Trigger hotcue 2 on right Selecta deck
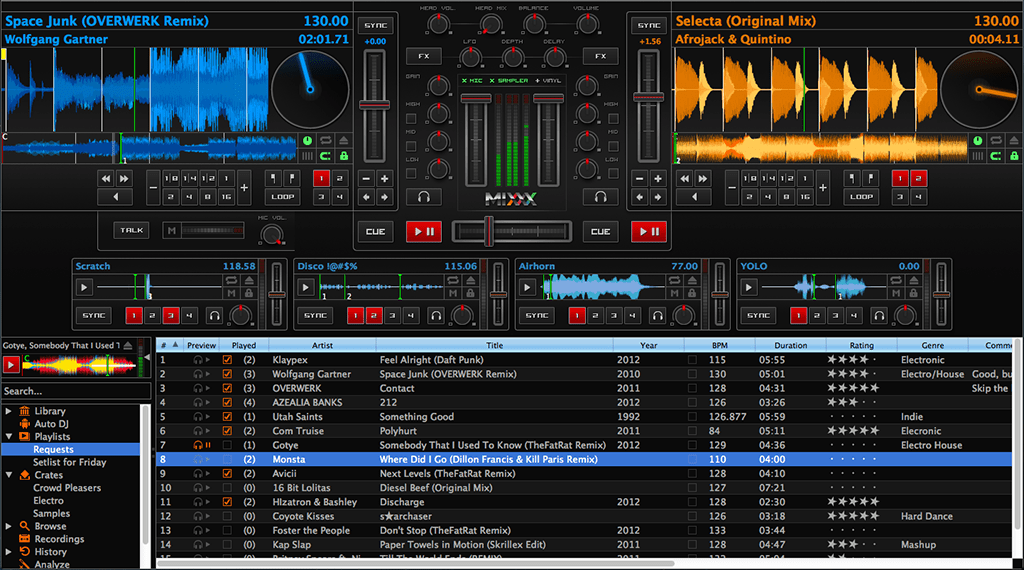Viewport: 1024px width, 570px height. 918,178
